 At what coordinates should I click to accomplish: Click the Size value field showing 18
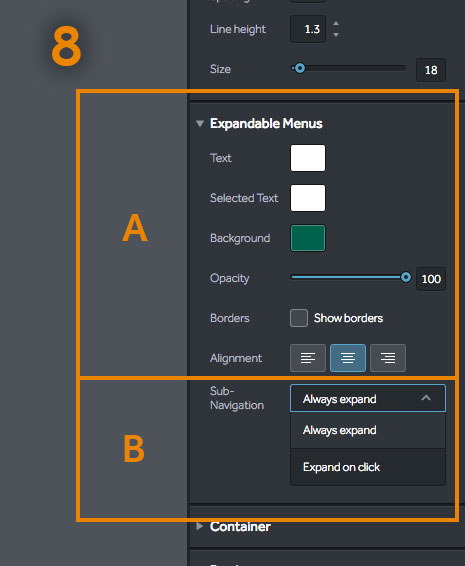tap(431, 70)
